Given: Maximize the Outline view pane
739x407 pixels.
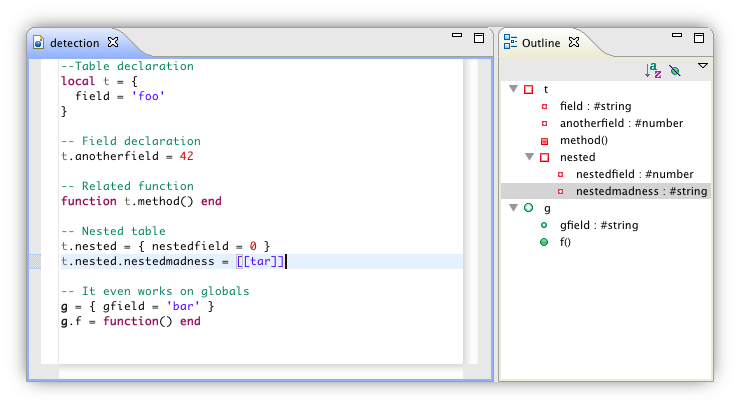Looking at the screenshot, I should tap(699, 38).
